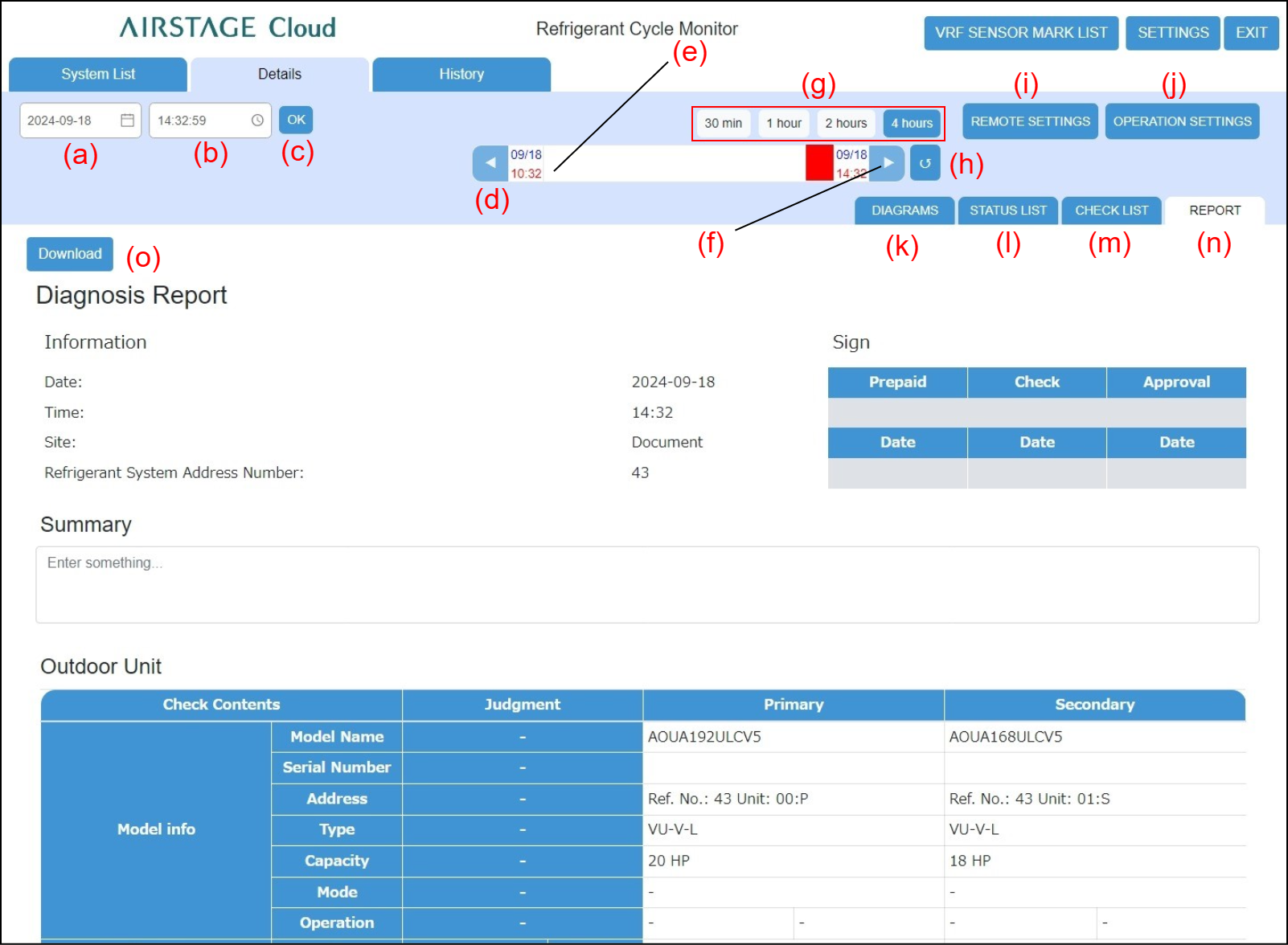Open REMOTE SETTINGS
Screen dimensions: 1288x945
[x=1030, y=121]
